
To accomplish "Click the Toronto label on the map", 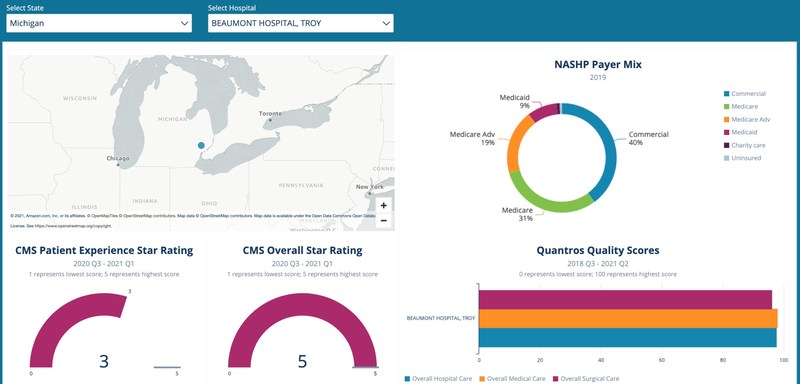I will (x=270, y=114).
